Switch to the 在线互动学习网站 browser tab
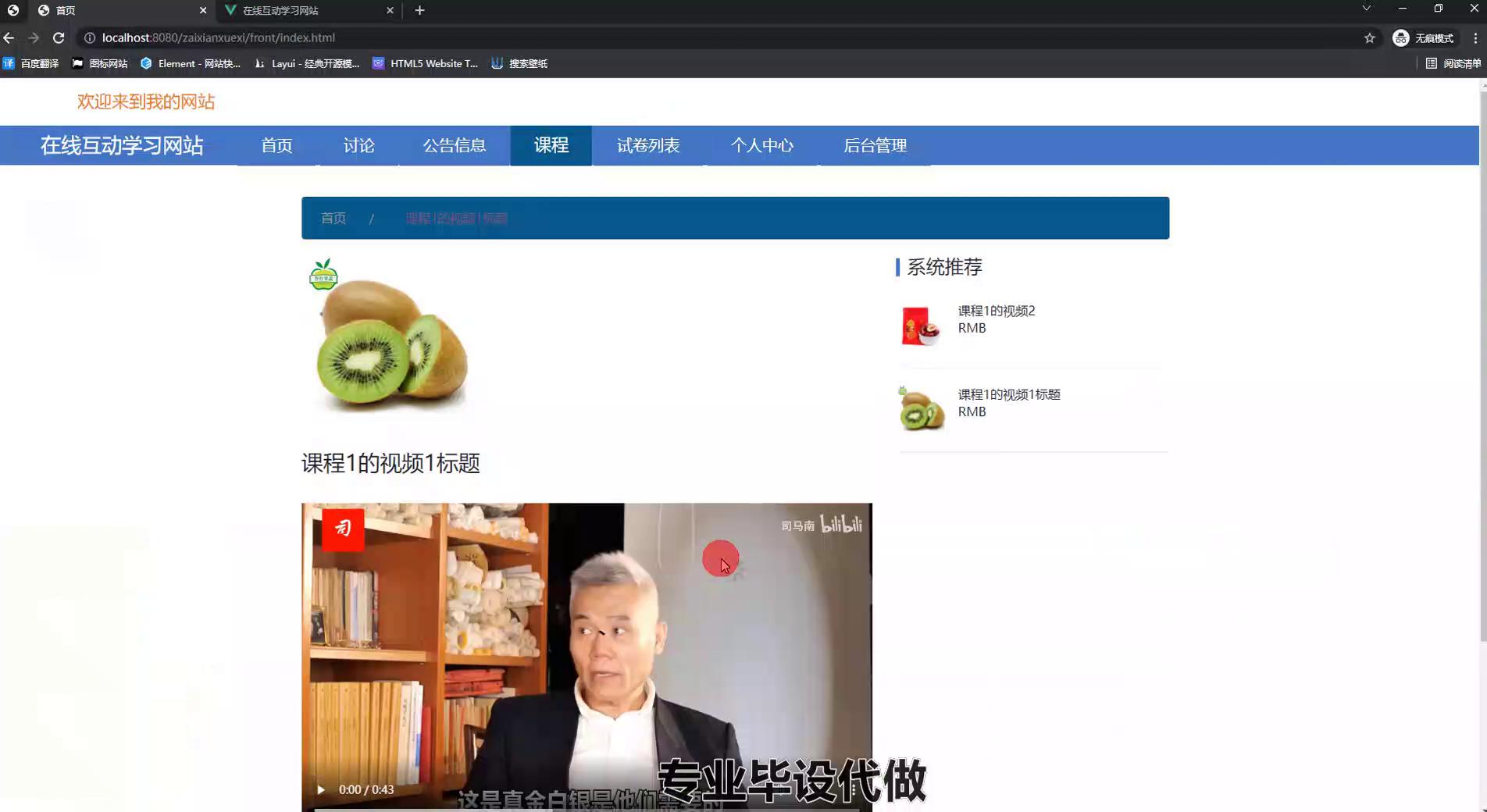Image resolution: width=1487 pixels, height=812 pixels. 305,10
